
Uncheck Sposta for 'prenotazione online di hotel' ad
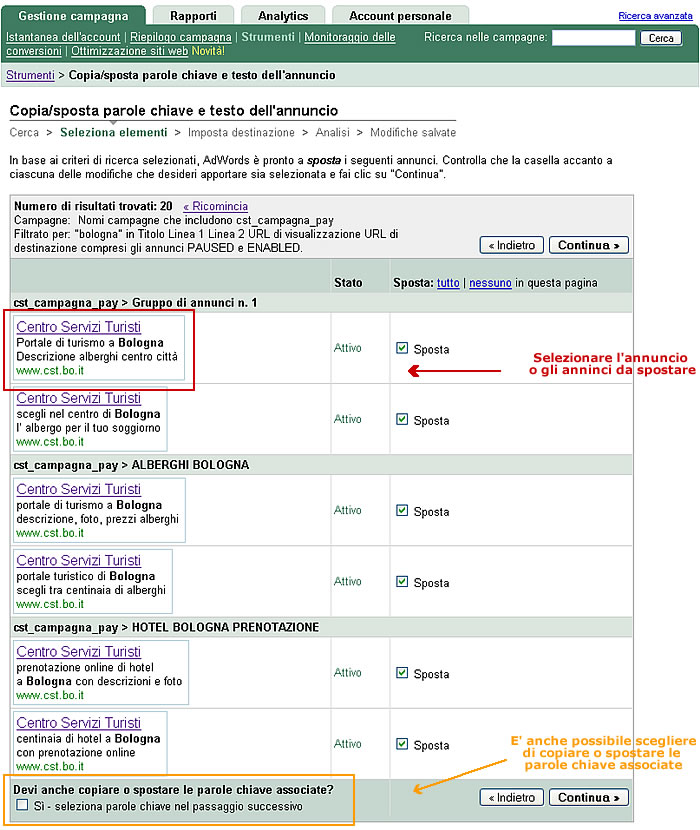tap(402, 673)
